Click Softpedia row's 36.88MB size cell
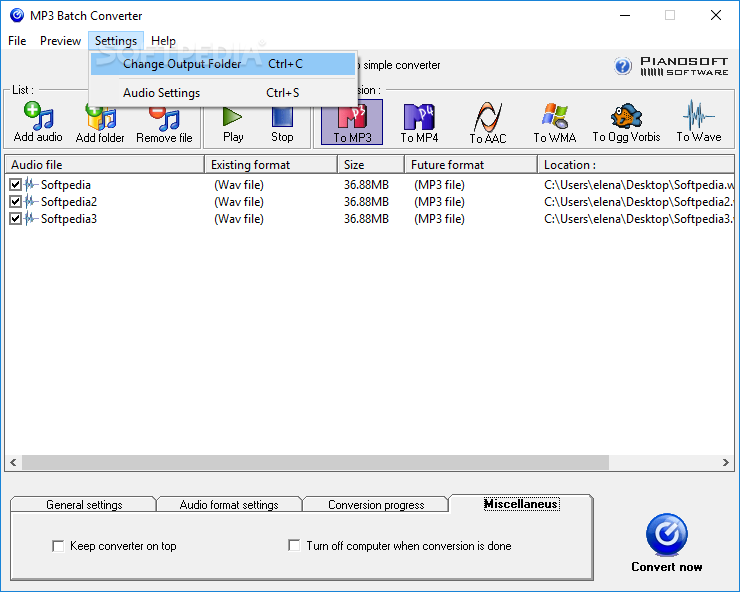The height and width of the screenshot is (592, 740). (366, 185)
